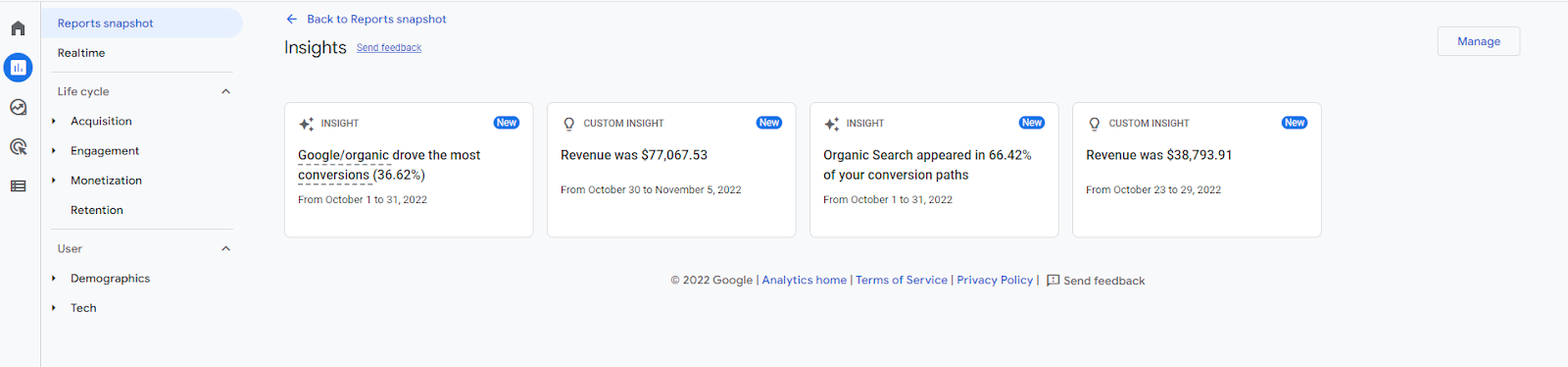The width and height of the screenshot is (1568, 367).
Task: Expand the Monetization arrow
Action: 54,181
